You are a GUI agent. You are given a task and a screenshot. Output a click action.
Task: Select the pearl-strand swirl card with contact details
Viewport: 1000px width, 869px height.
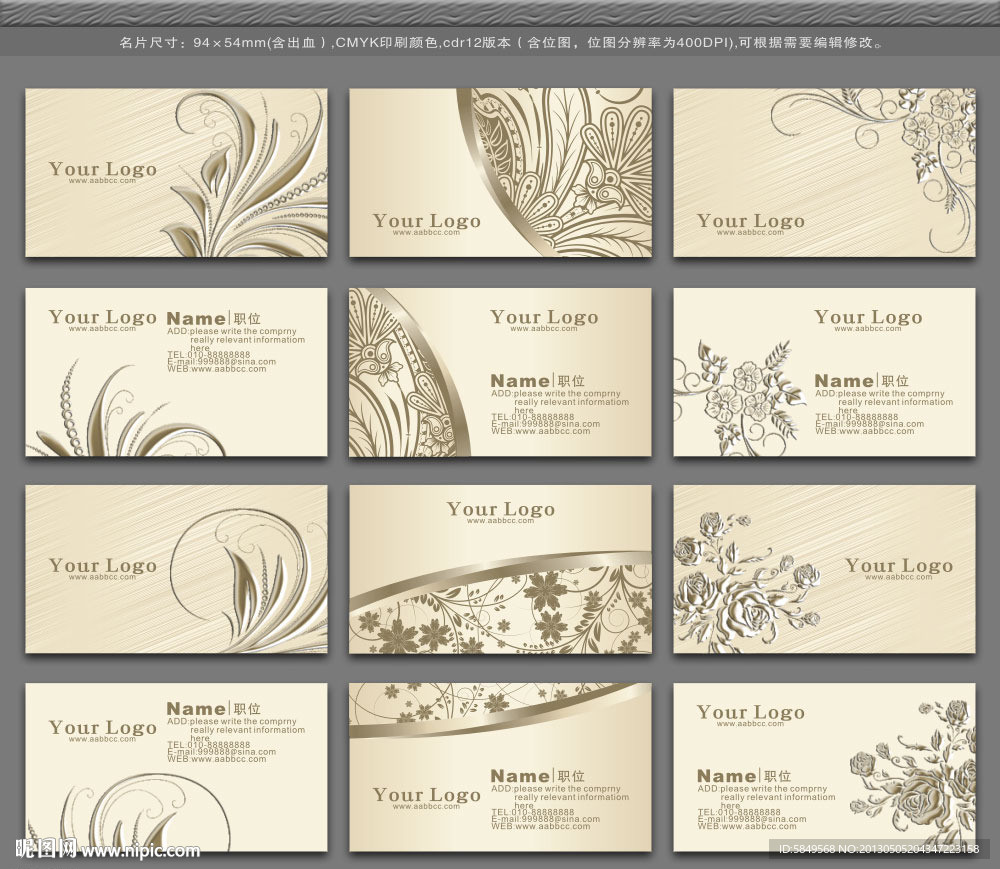(x=177, y=372)
